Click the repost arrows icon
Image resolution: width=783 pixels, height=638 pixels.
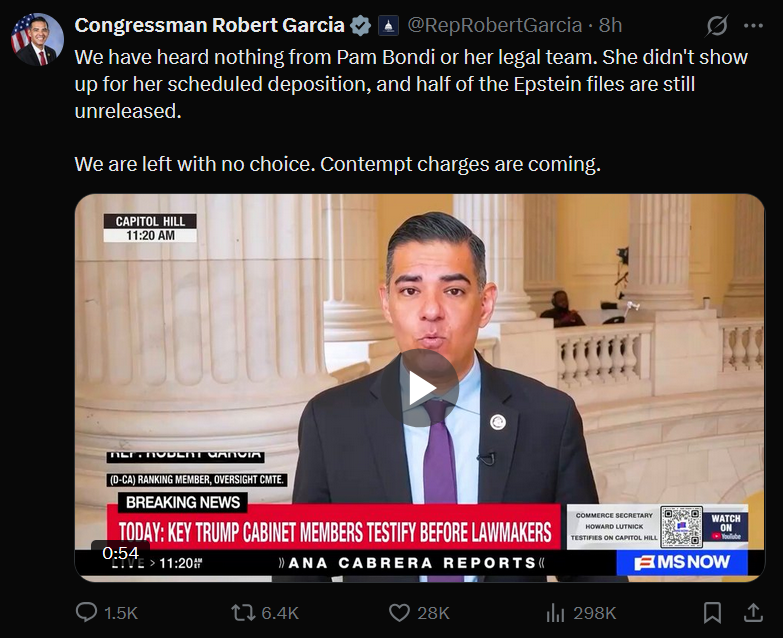(x=243, y=613)
